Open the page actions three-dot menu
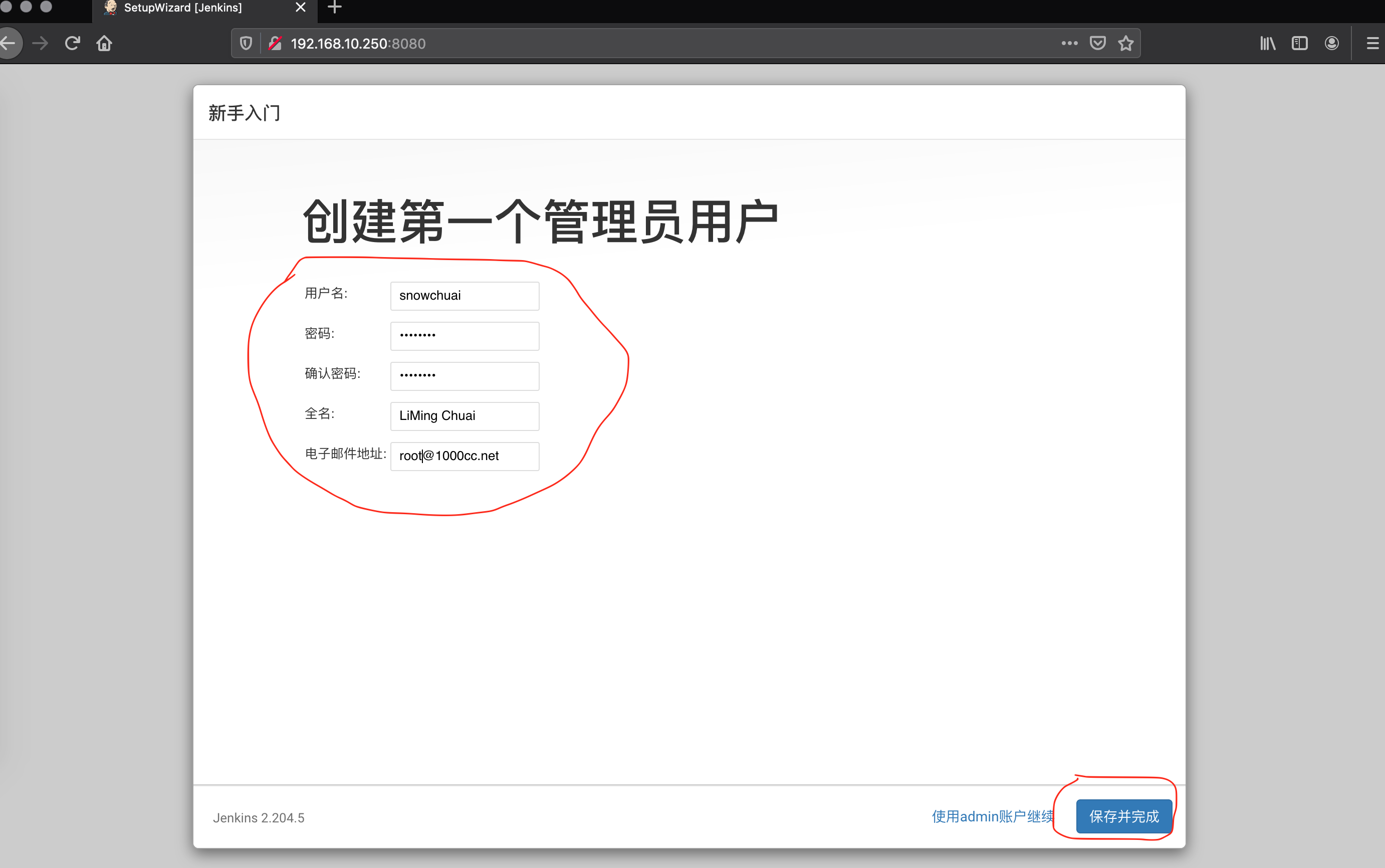 [1069, 43]
